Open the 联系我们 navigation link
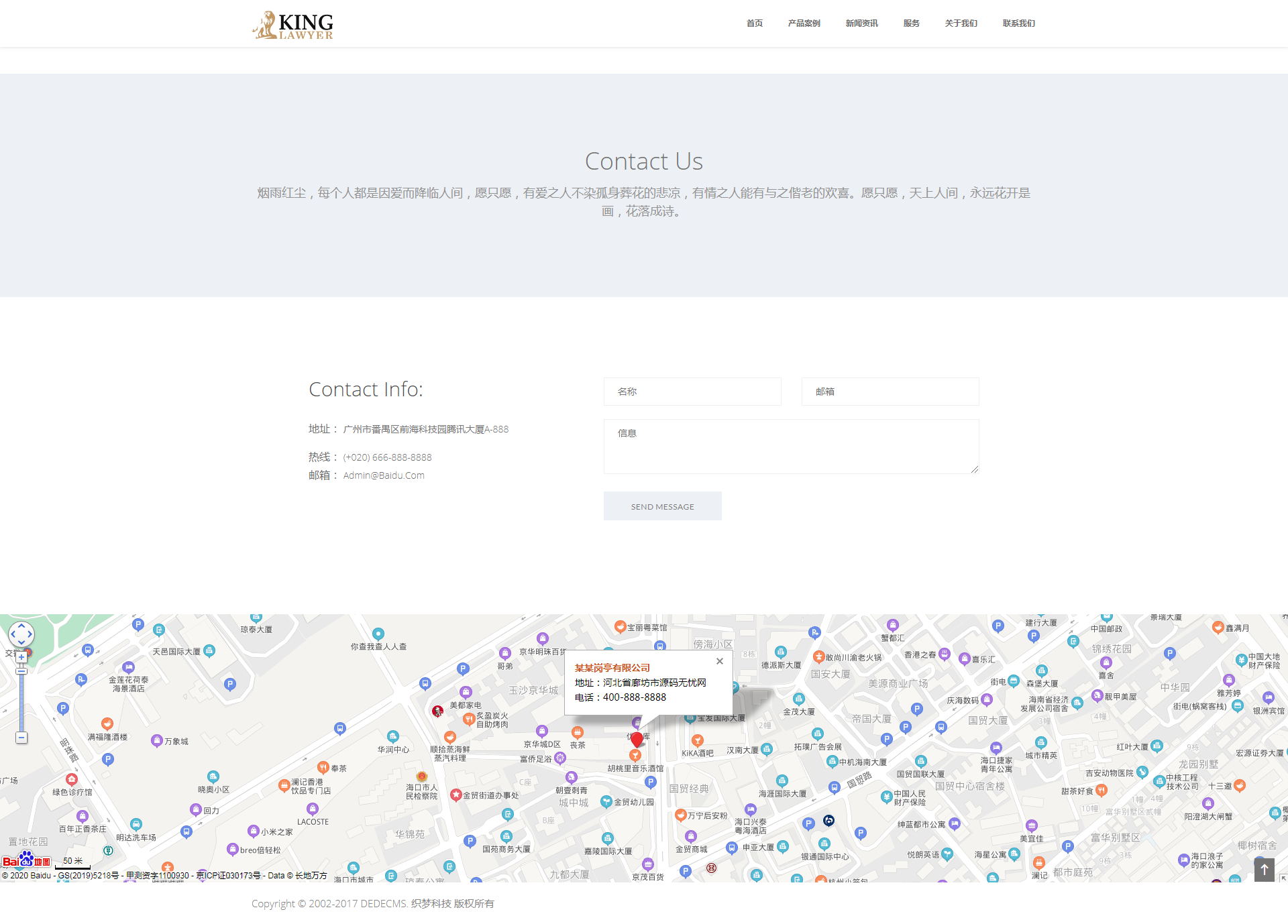 pyautogui.click(x=1018, y=23)
